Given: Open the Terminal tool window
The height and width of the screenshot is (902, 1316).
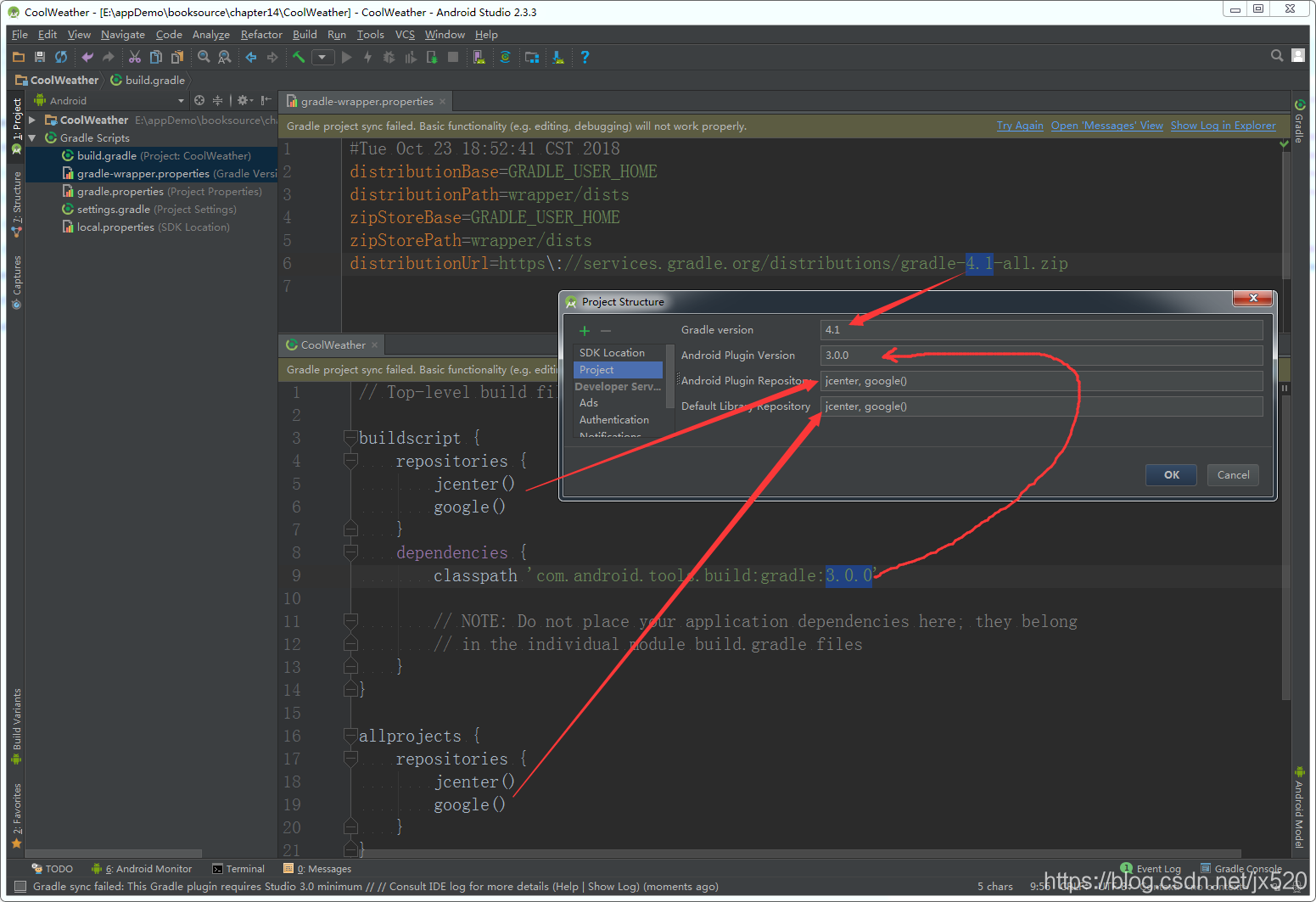Looking at the screenshot, I should [238, 869].
